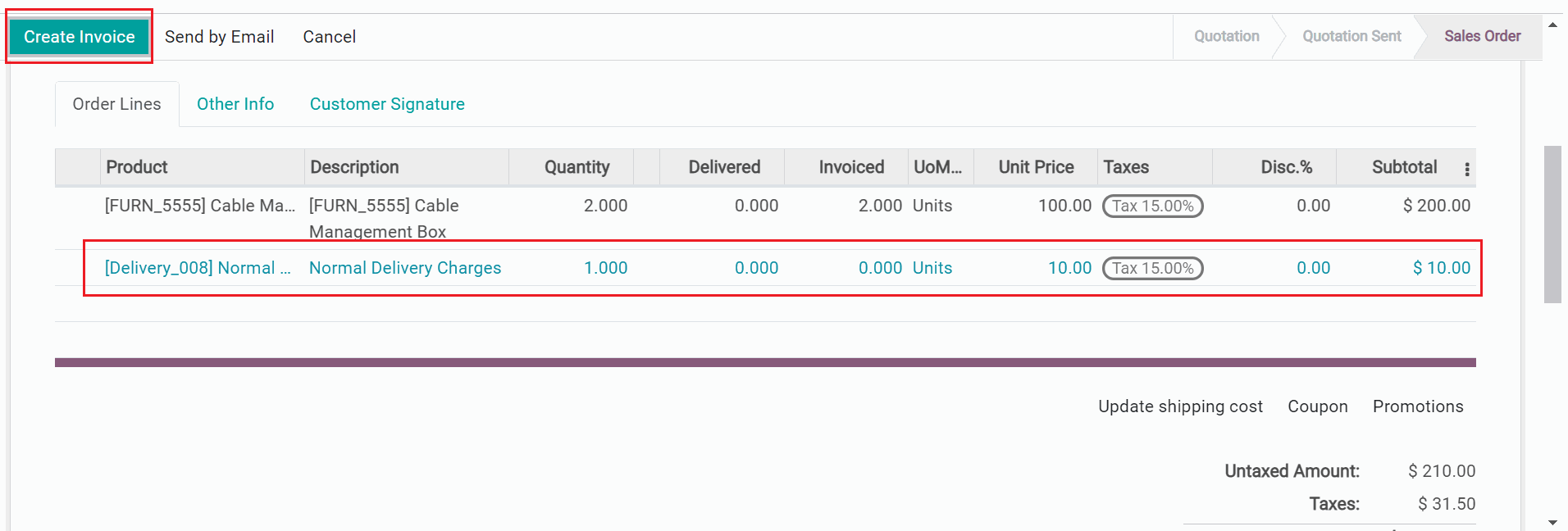
Task: Click Tax 15.00% tag on delivery row
Action: pyautogui.click(x=1152, y=268)
